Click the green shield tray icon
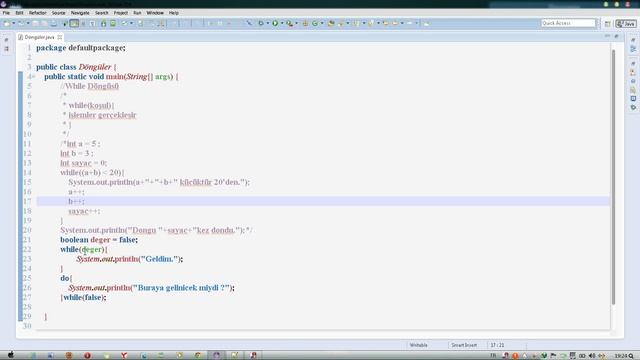The image size is (640, 360). click(x=543, y=356)
